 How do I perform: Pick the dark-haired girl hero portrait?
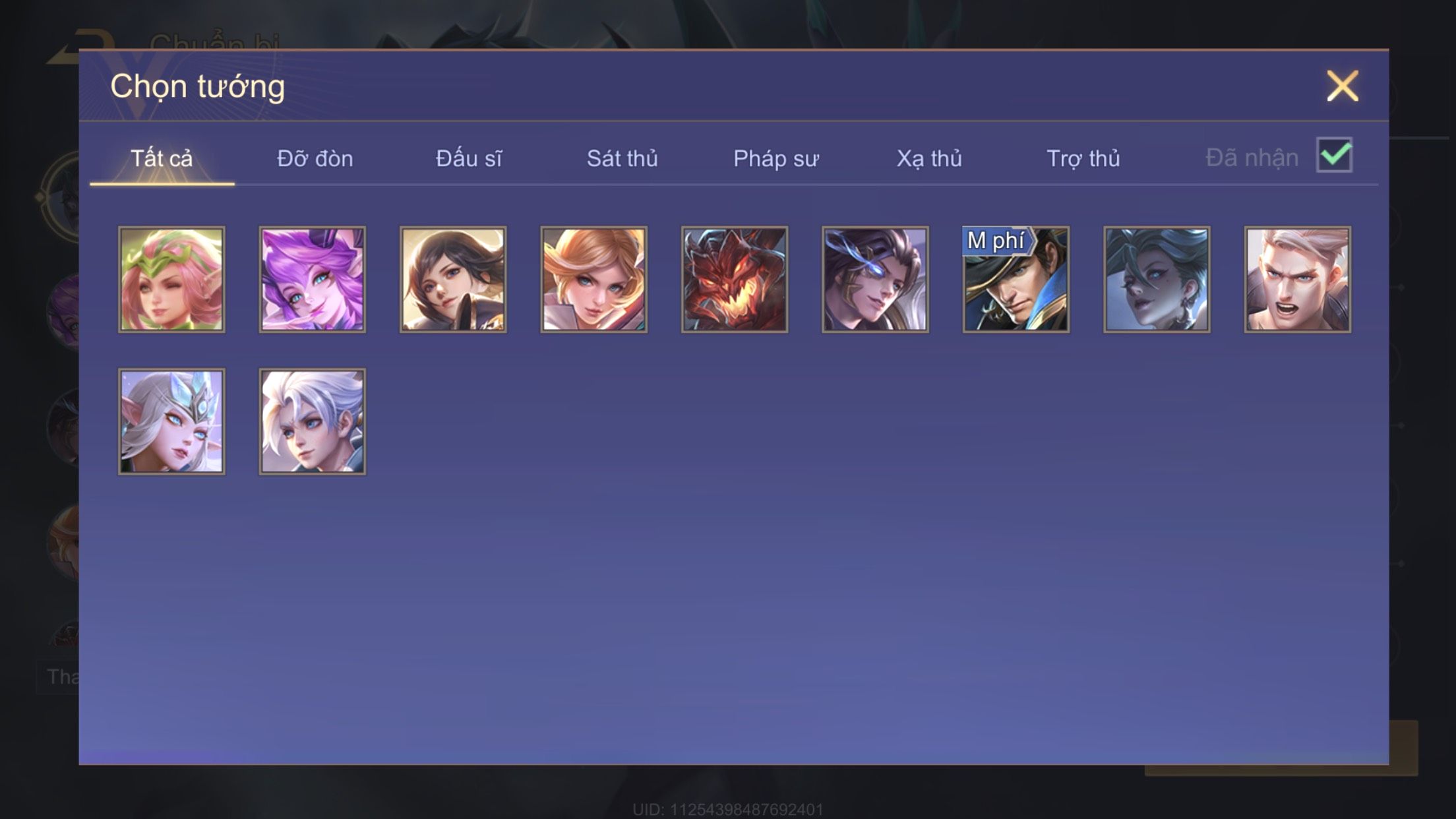point(453,280)
